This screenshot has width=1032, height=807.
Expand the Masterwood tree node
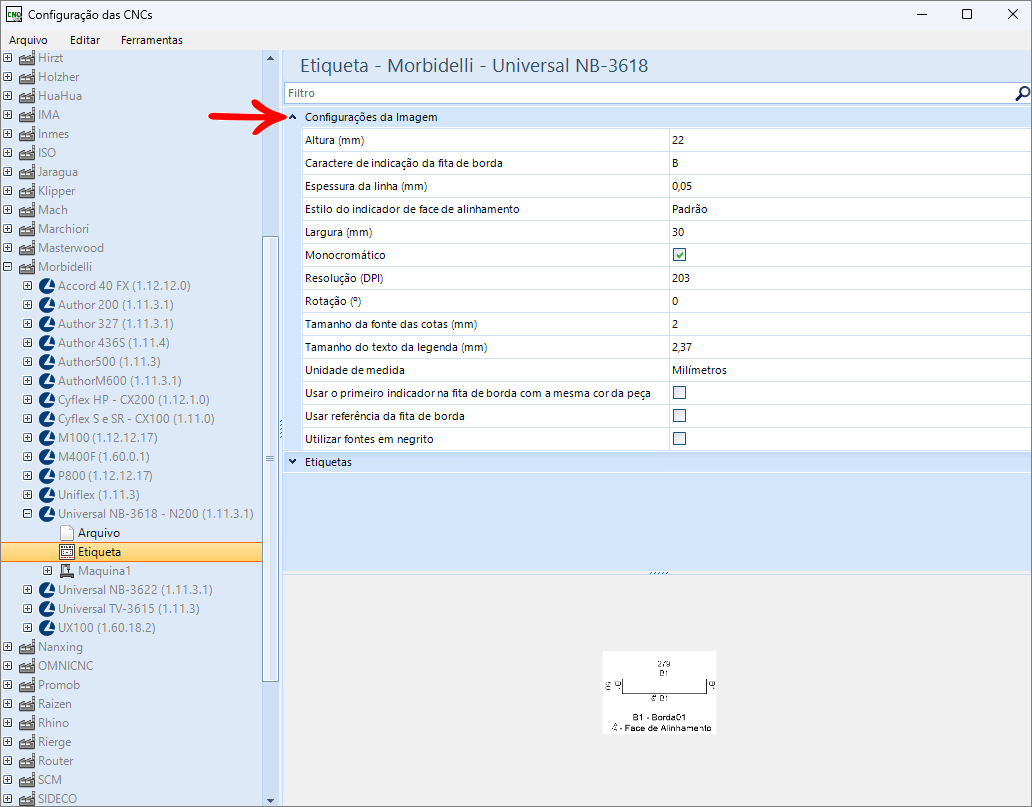pyautogui.click(x=8, y=248)
